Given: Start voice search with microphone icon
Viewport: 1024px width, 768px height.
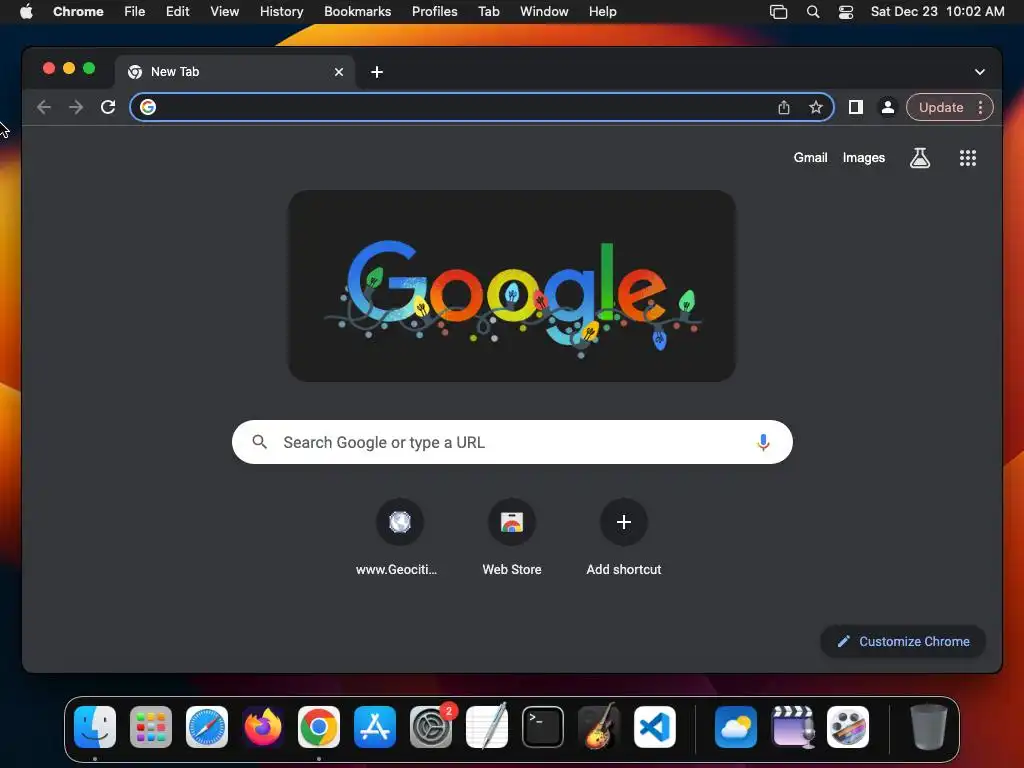Looking at the screenshot, I should tap(763, 442).
